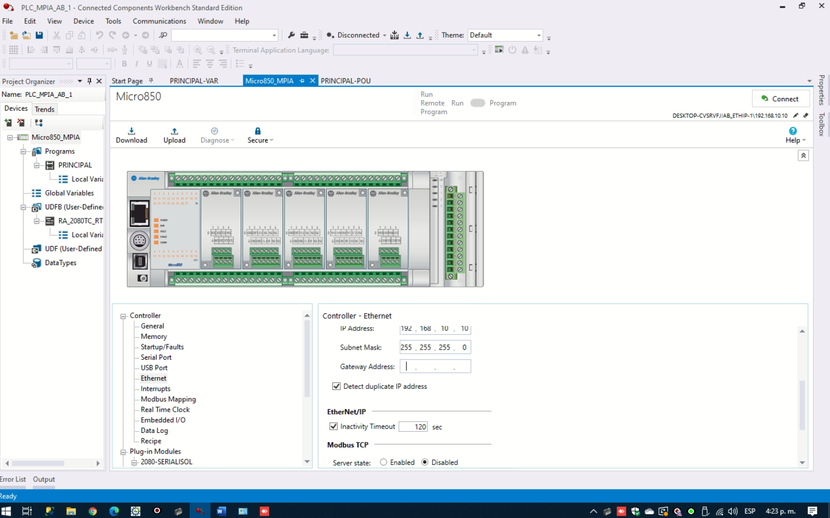Screen dimensions: 830x518
Task: Click the Upload button with arrow icon
Action: (x=174, y=135)
